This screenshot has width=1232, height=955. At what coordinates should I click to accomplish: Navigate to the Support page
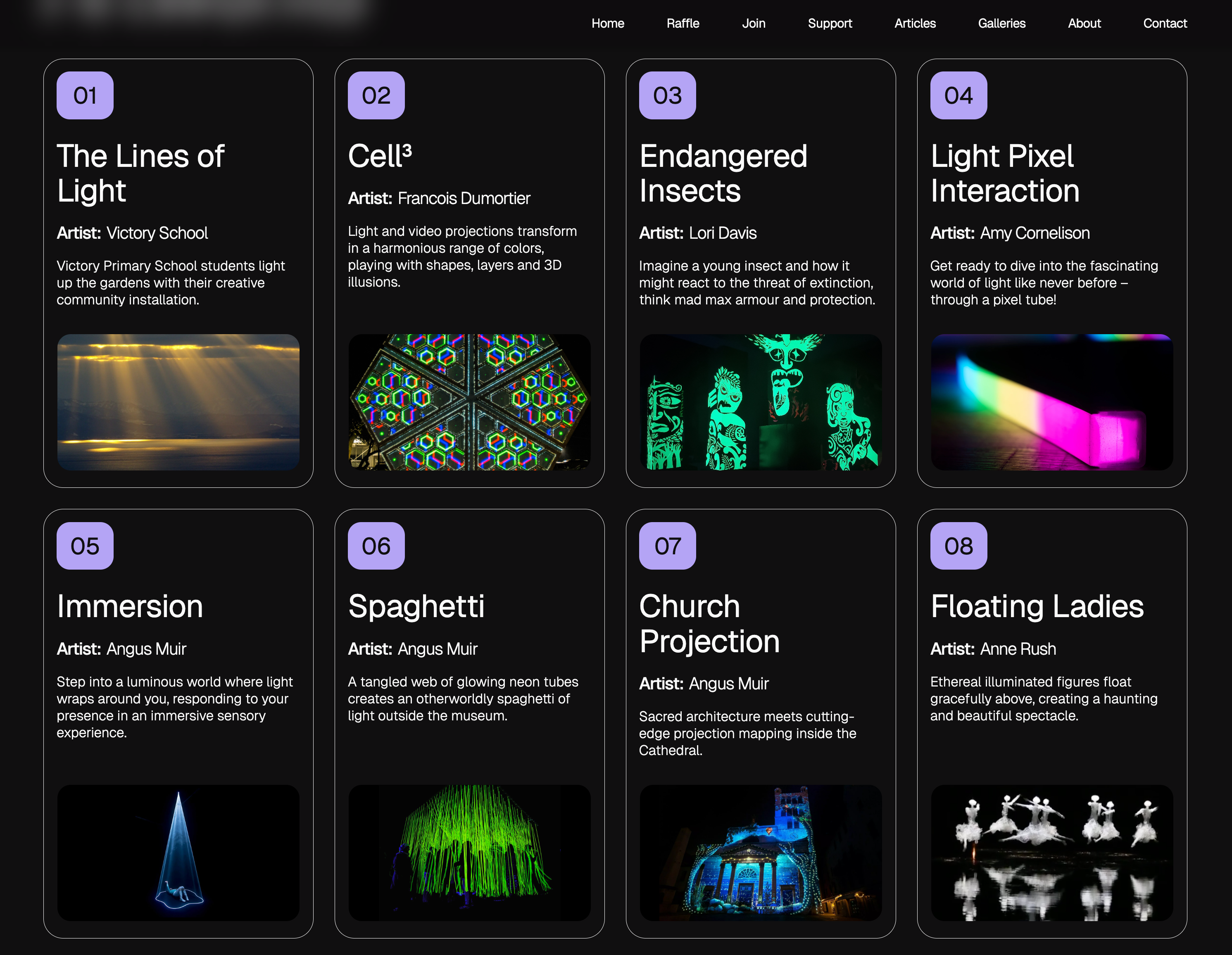[x=829, y=23]
